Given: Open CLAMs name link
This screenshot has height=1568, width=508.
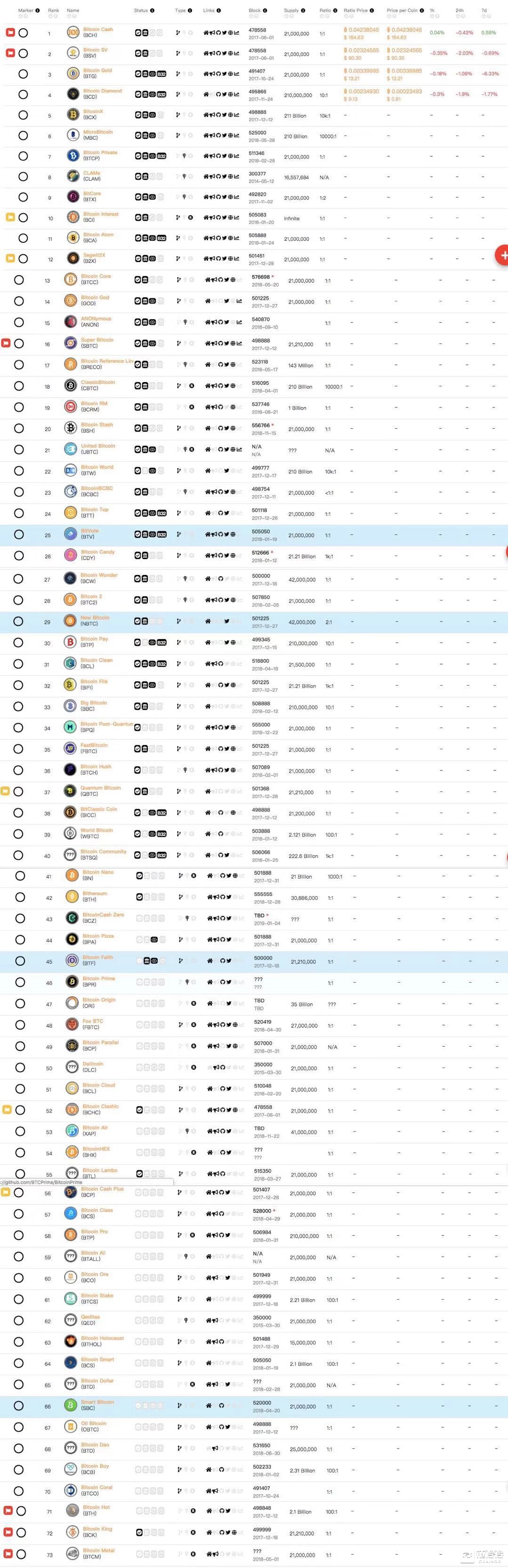Looking at the screenshot, I should coord(91,173).
